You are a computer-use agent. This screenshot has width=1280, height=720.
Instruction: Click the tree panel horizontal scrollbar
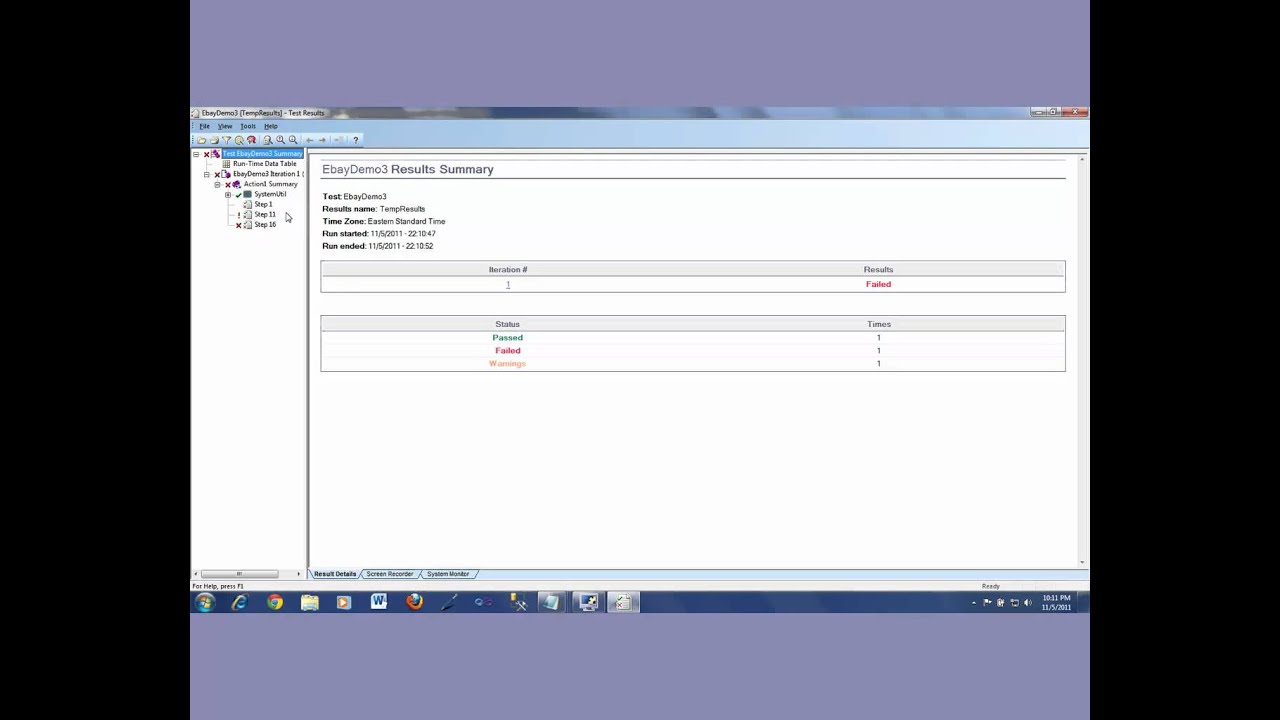241,574
